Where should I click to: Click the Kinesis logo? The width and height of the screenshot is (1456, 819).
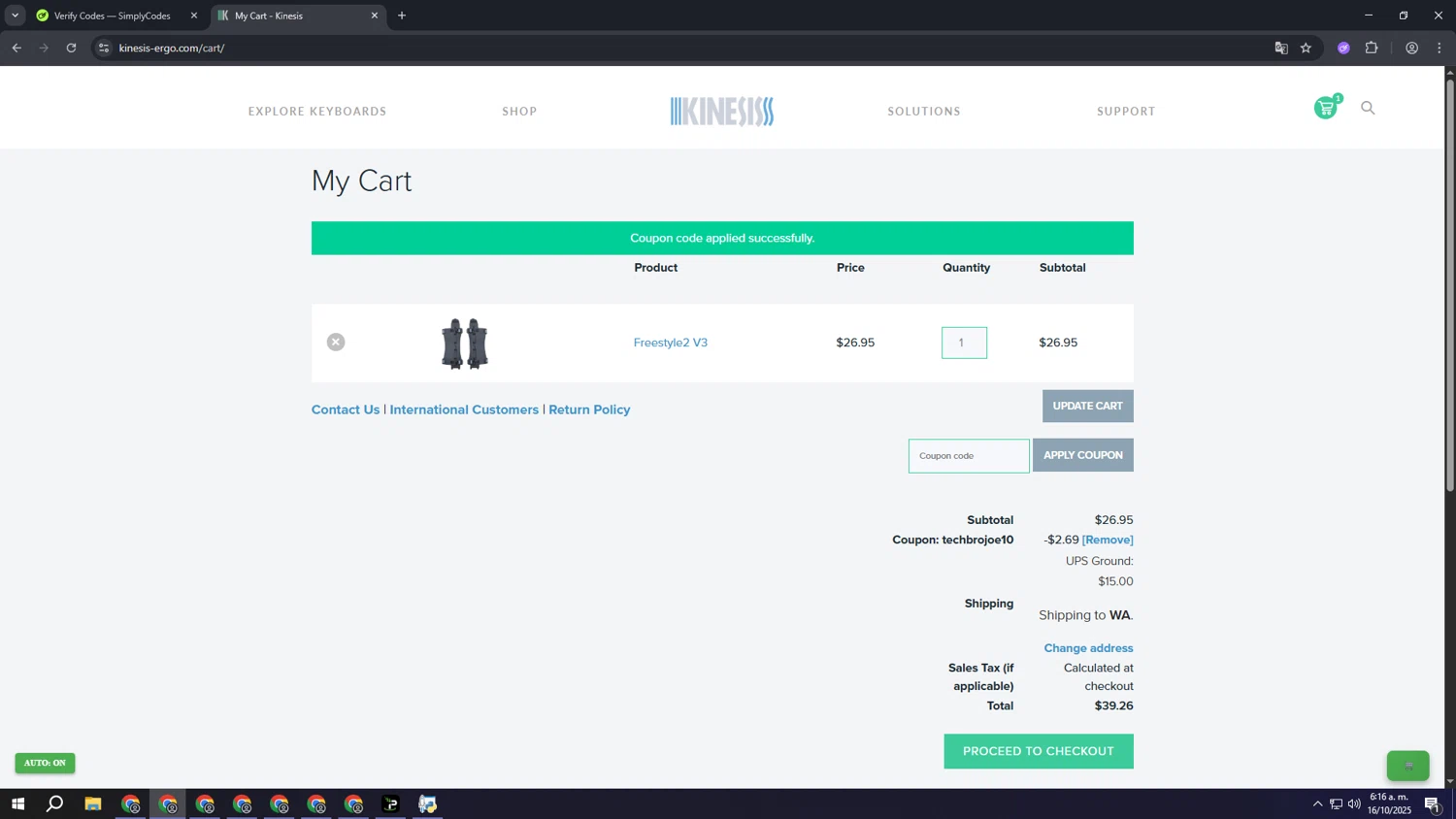tap(722, 112)
